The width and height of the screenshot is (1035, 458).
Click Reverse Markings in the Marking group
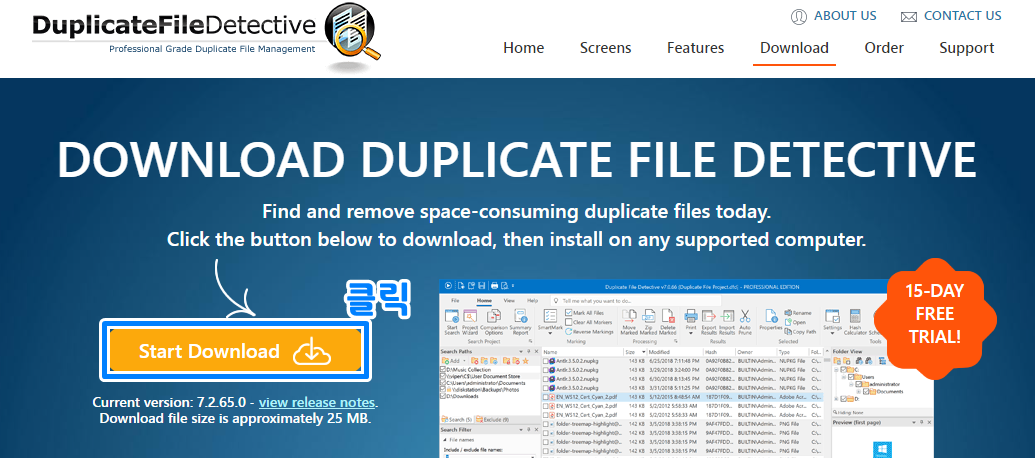click(x=589, y=332)
